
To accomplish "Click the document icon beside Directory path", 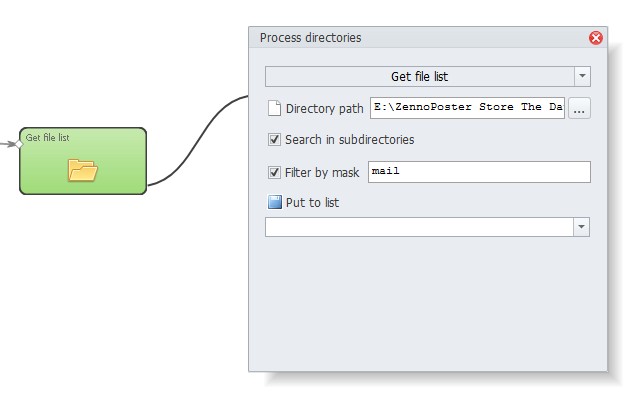I will click(x=274, y=108).
